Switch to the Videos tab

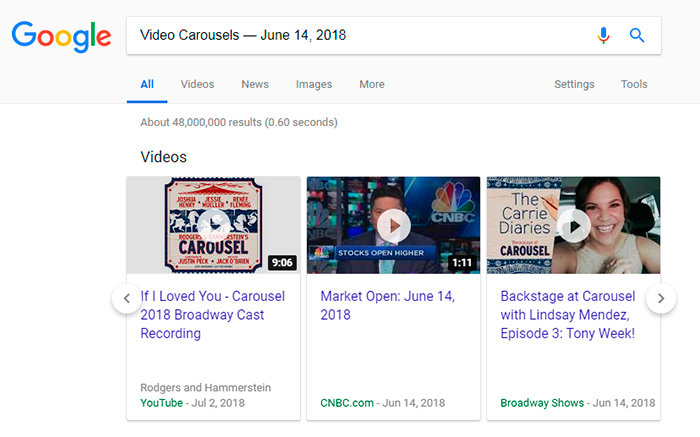coord(197,84)
